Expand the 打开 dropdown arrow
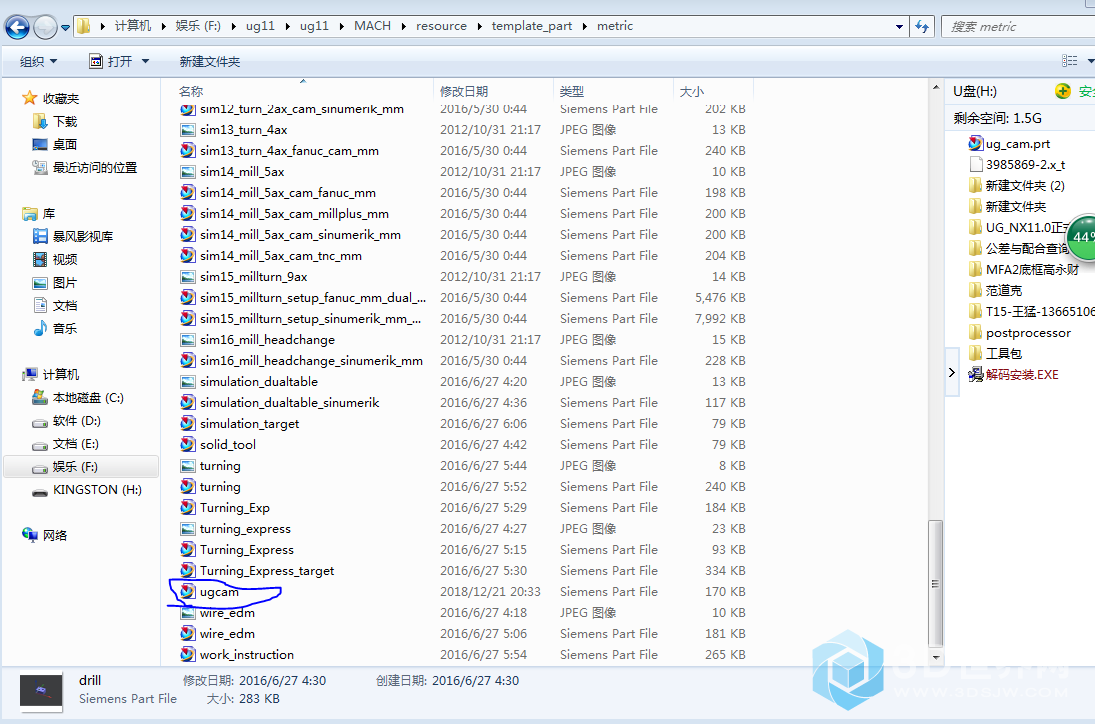1095x724 pixels. tap(145, 61)
